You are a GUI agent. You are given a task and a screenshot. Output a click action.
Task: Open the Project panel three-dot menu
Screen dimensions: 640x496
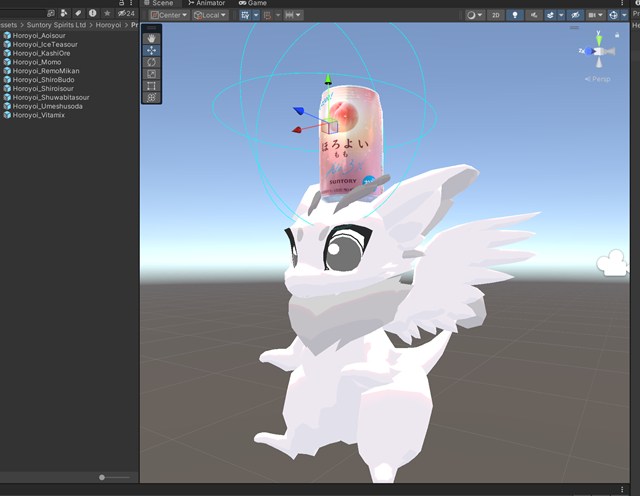coord(131,2)
